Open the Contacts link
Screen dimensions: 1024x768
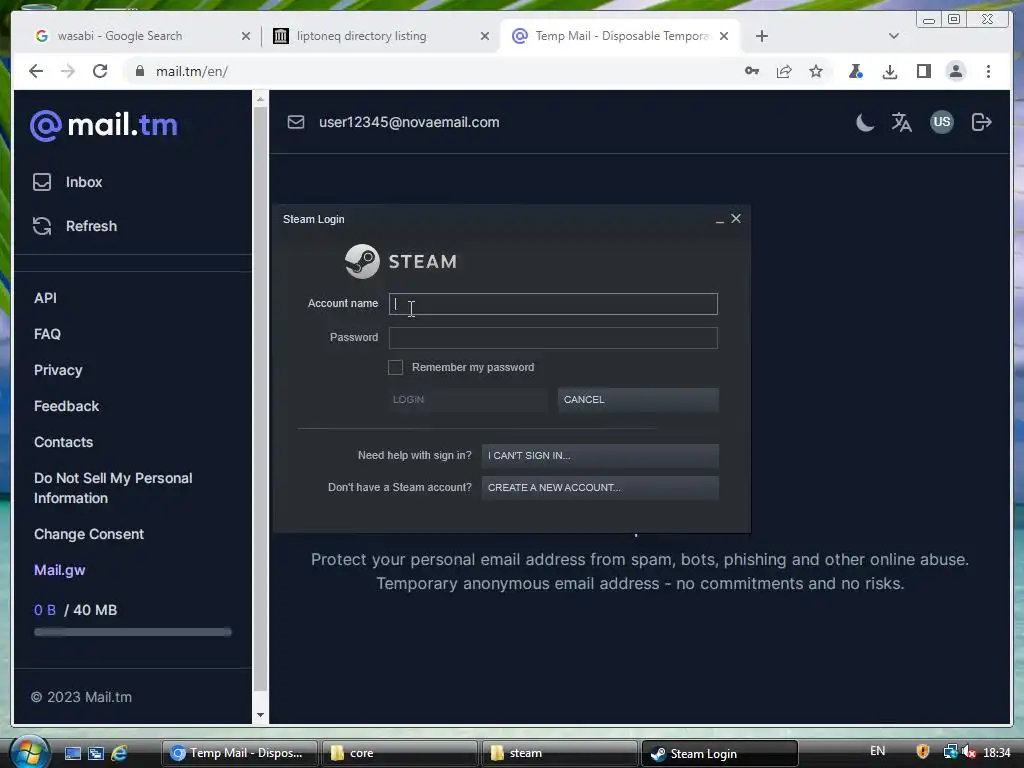[x=63, y=442]
